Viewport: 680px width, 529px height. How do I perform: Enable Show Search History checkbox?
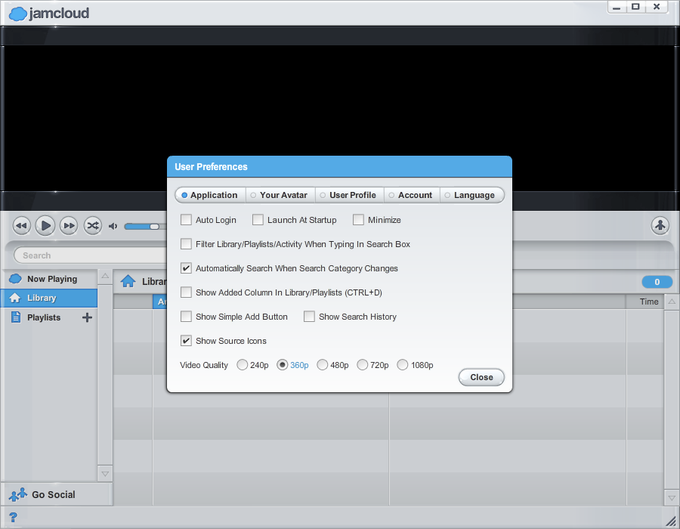(309, 317)
